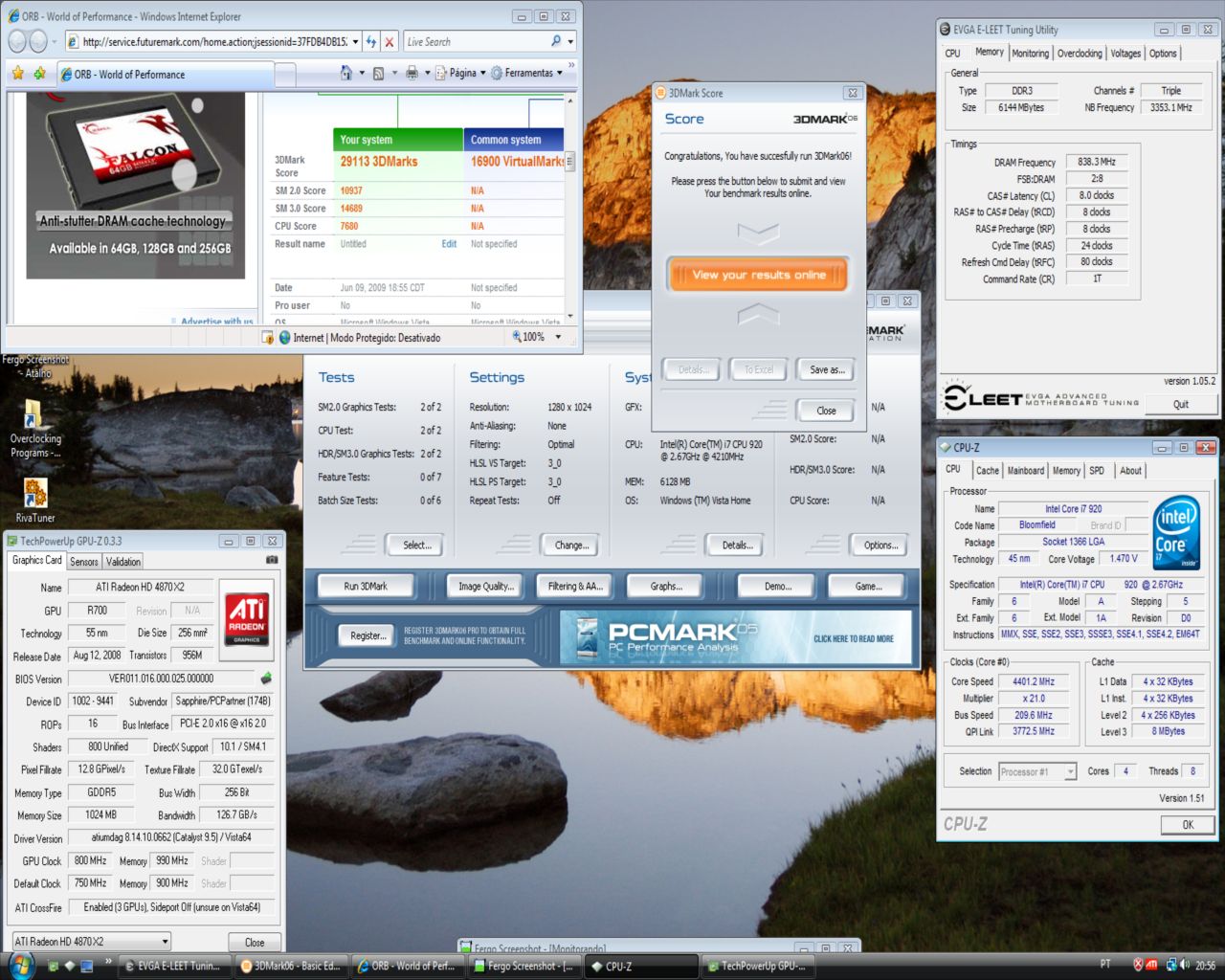The height and width of the screenshot is (980, 1225).
Task: Switch to TechPowerUp GPU-Z taskbar button
Action: (x=758, y=966)
